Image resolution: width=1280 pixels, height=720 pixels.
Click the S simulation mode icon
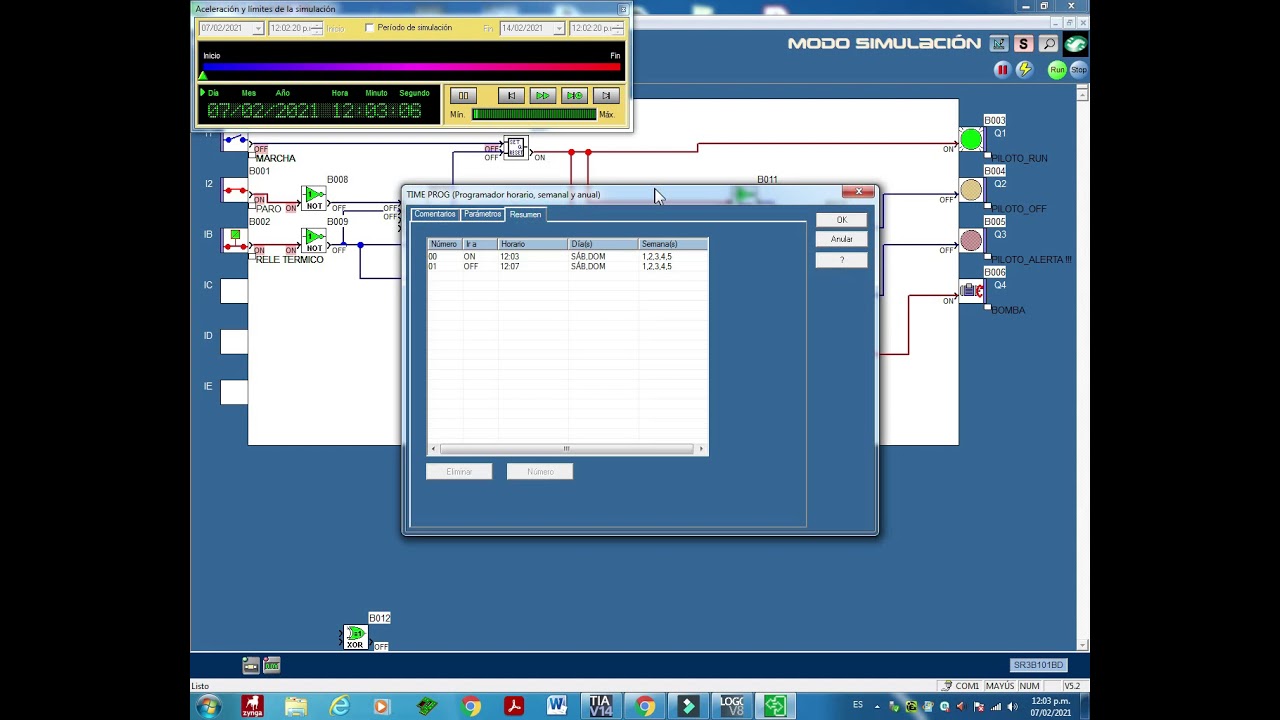(1023, 44)
